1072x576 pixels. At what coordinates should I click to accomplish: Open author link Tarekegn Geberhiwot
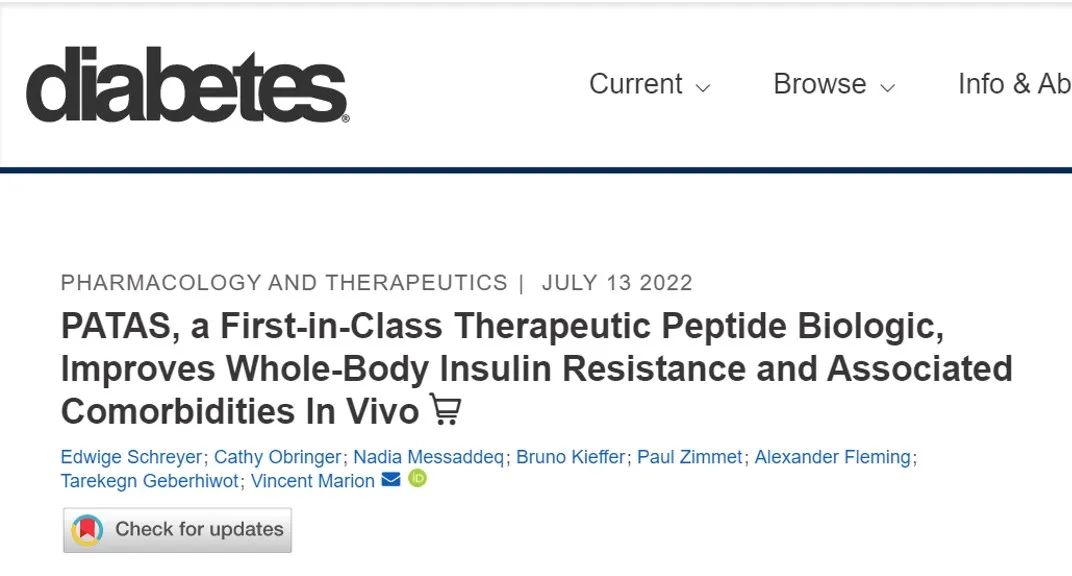pos(149,481)
